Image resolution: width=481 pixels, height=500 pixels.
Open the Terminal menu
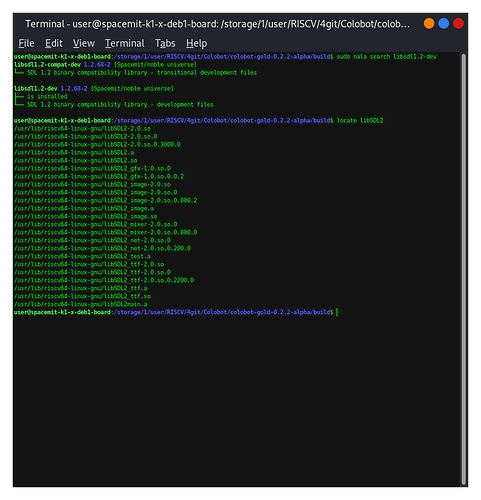coord(125,43)
